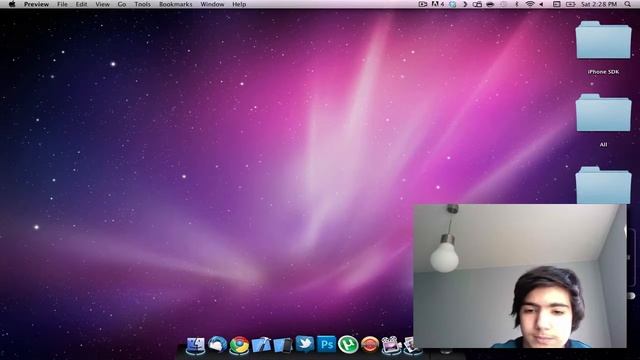Open Xcode from the dock
This screenshot has height=360, width=640.
tap(261, 345)
